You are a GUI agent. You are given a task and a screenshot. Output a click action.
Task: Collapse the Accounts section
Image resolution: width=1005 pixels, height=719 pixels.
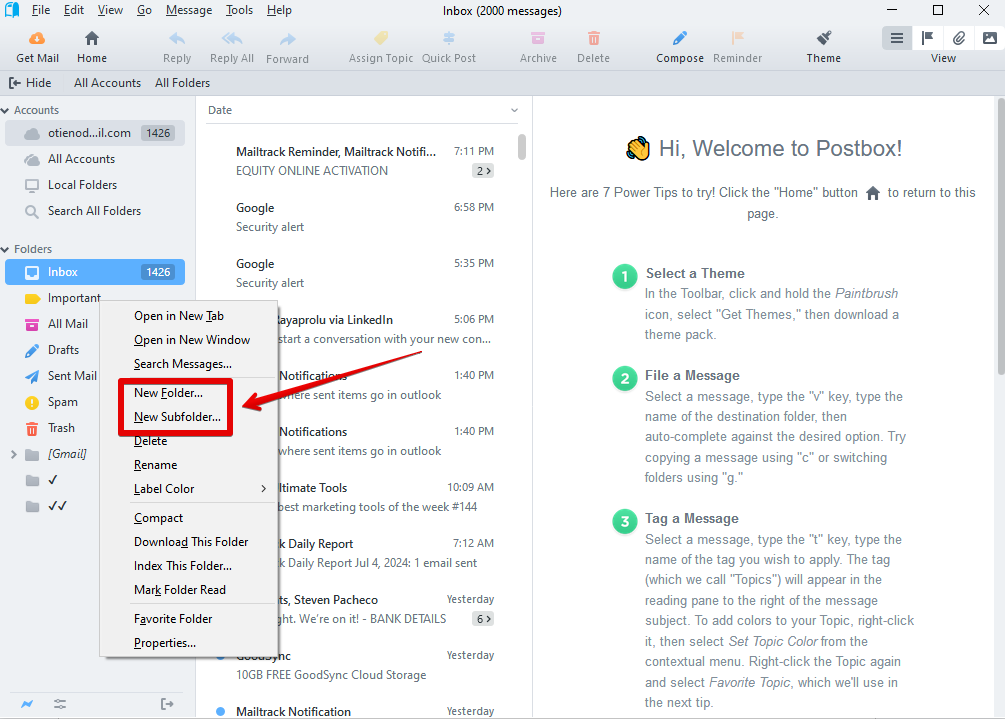5,110
